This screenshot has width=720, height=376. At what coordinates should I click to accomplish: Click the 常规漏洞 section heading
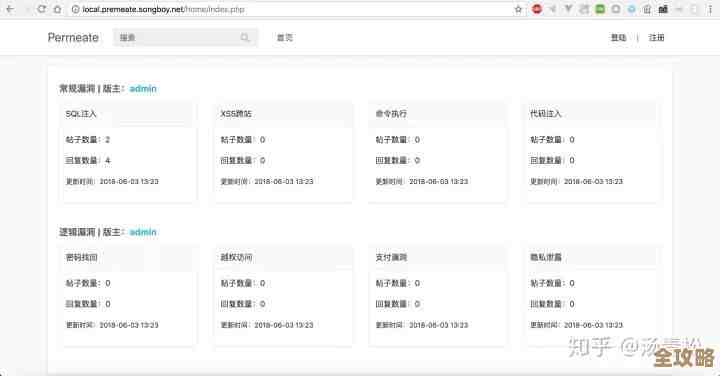[x=77, y=89]
